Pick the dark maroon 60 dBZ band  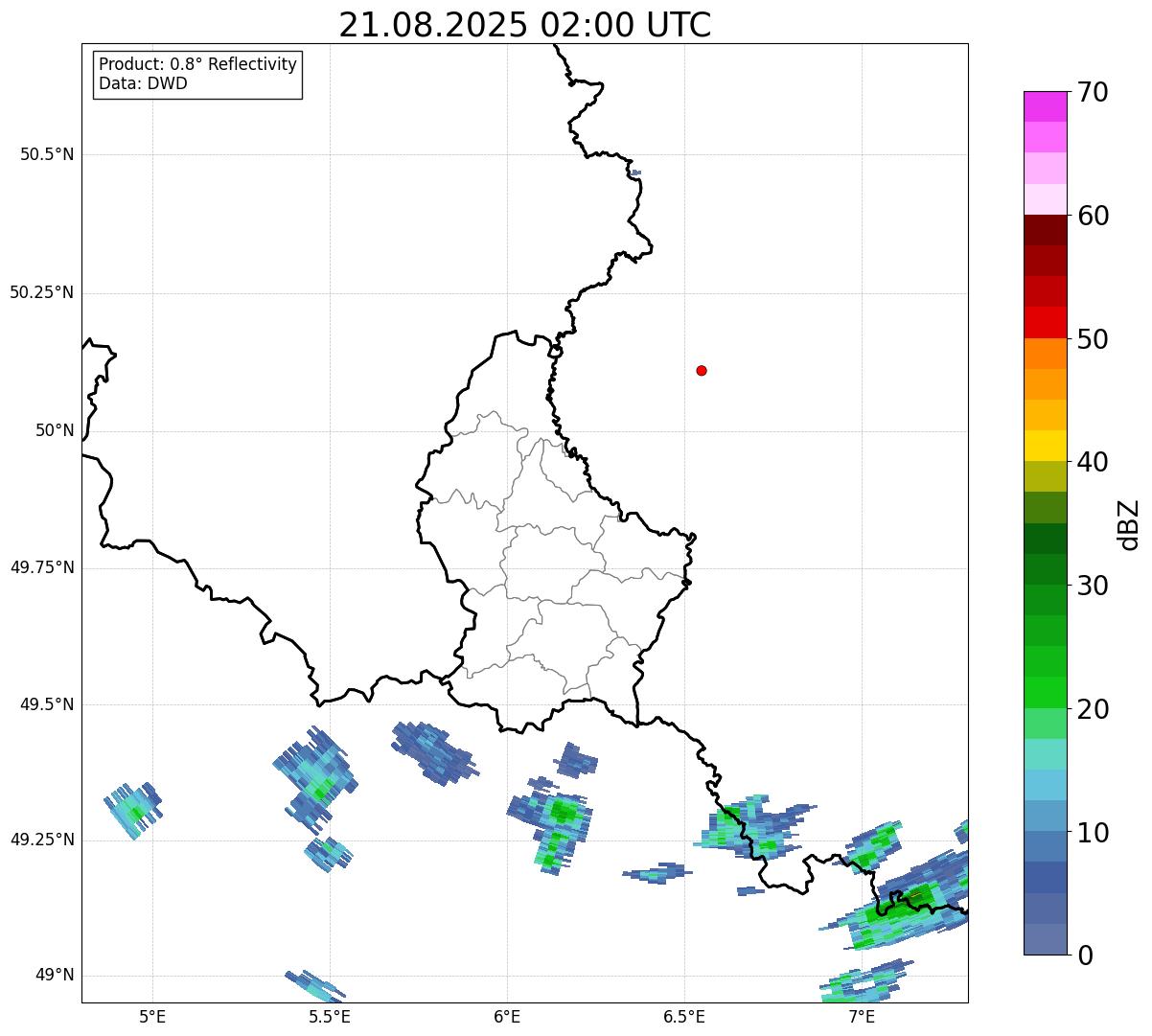coord(1046,230)
